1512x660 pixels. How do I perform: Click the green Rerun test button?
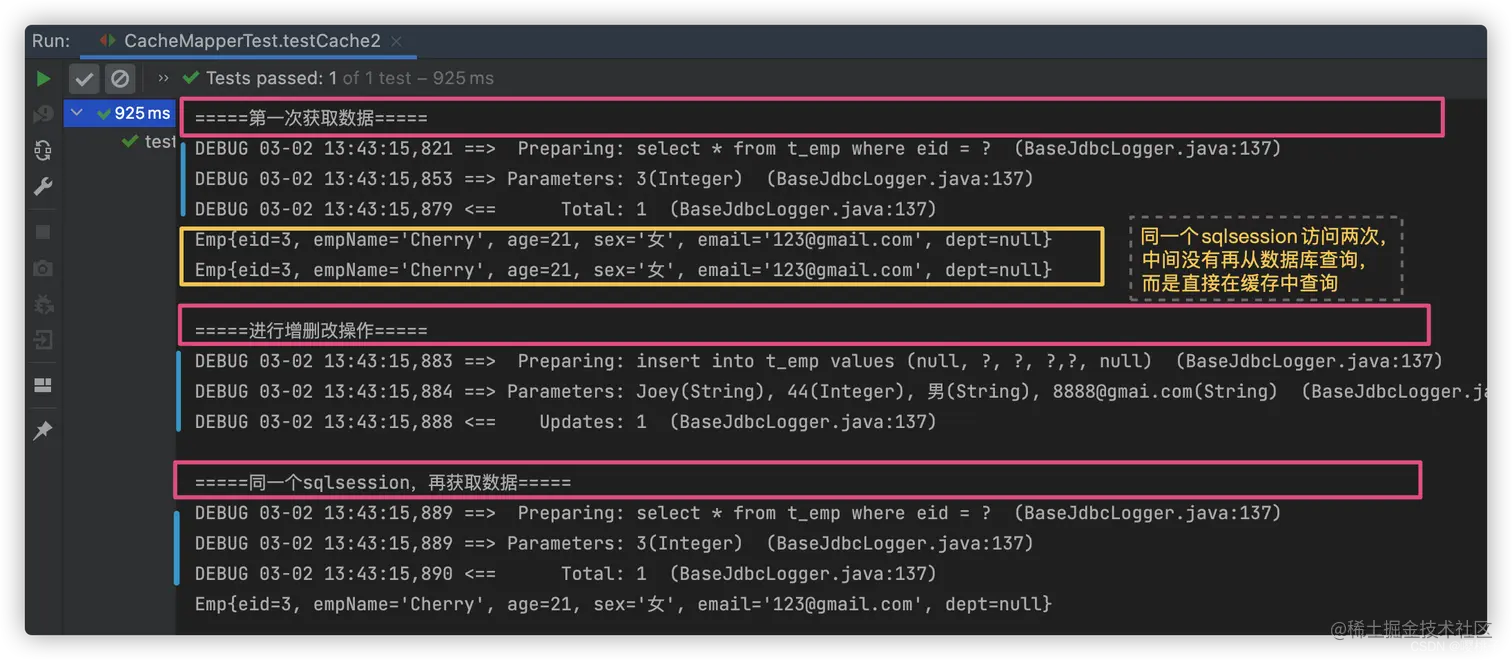pos(43,78)
